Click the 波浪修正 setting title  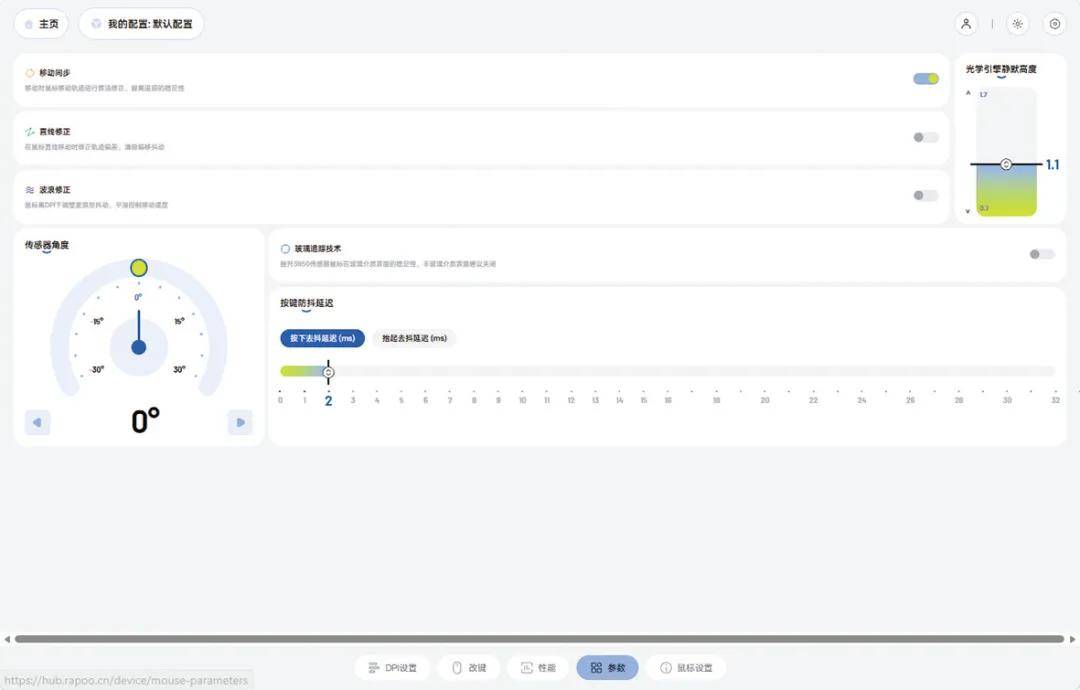54,190
